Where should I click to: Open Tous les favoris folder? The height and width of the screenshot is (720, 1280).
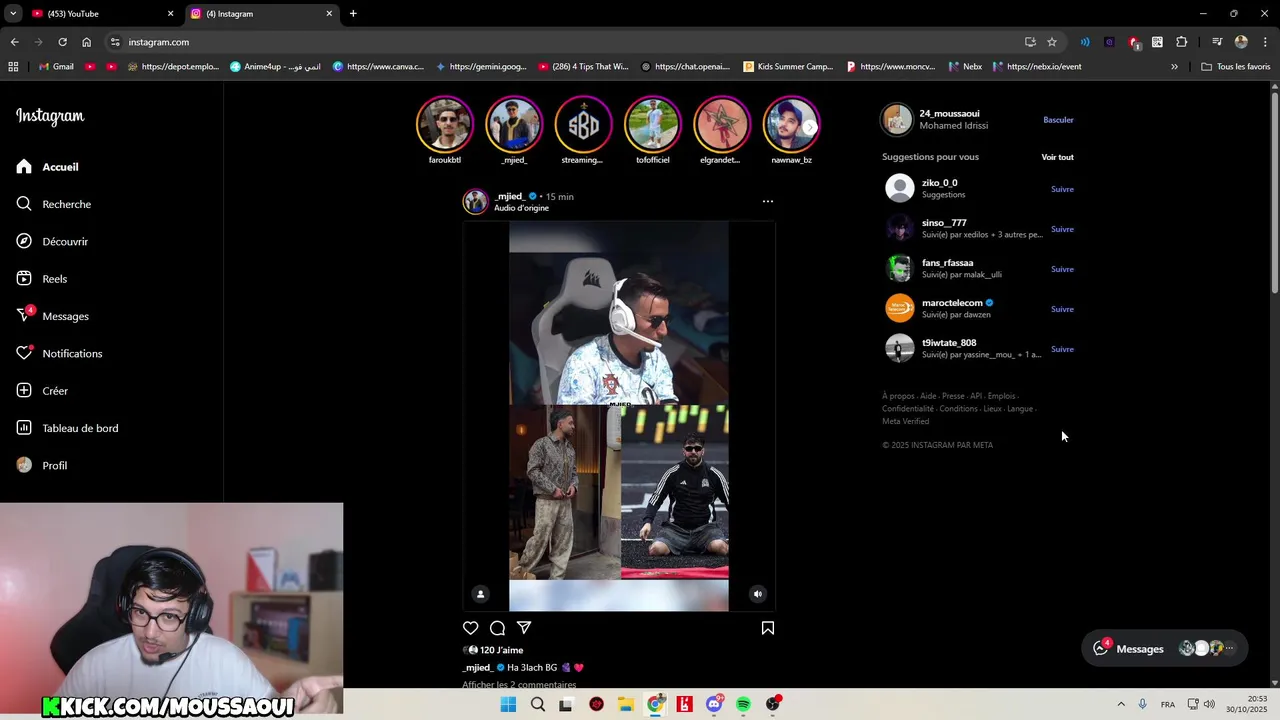tap(1235, 67)
